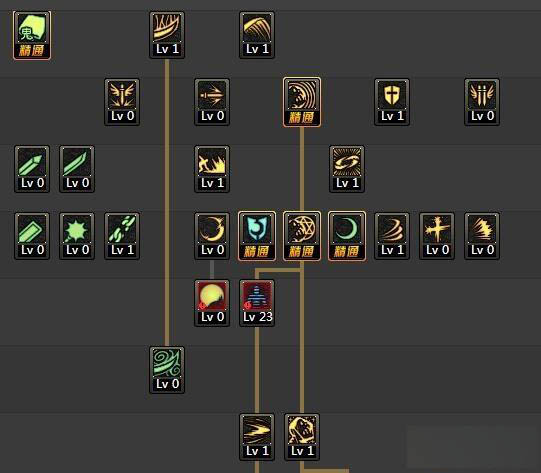Select the golden crescent ring Lv 0 skill
Image resolution: width=541 pixels, height=473 pixels.
coord(212,236)
